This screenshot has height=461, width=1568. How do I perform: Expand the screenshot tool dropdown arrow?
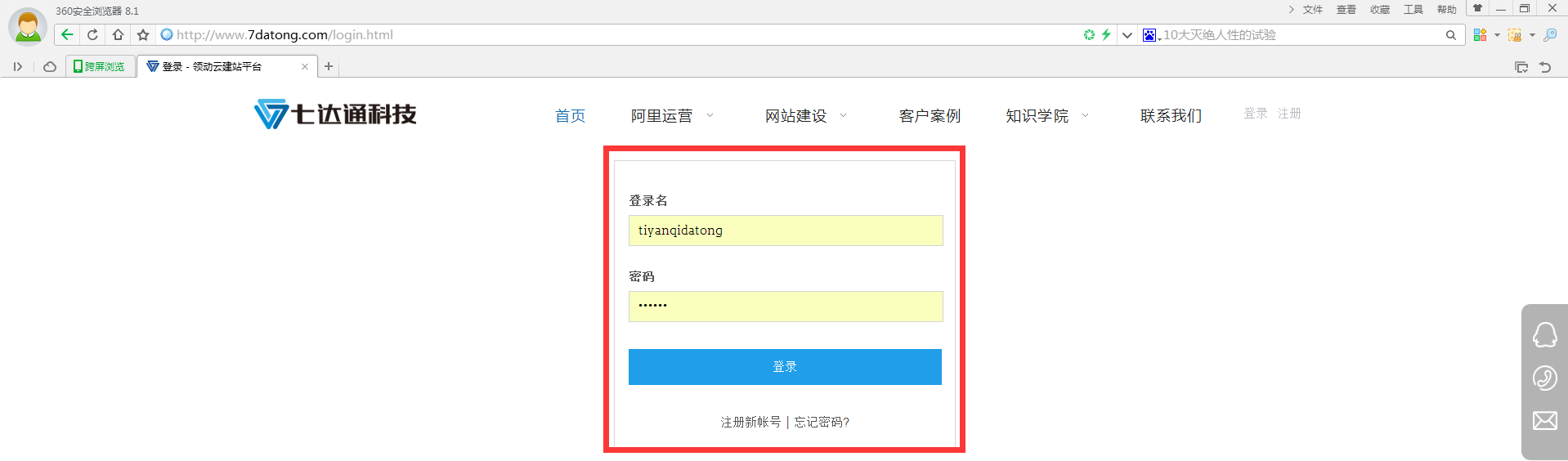click(x=1532, y=35)
